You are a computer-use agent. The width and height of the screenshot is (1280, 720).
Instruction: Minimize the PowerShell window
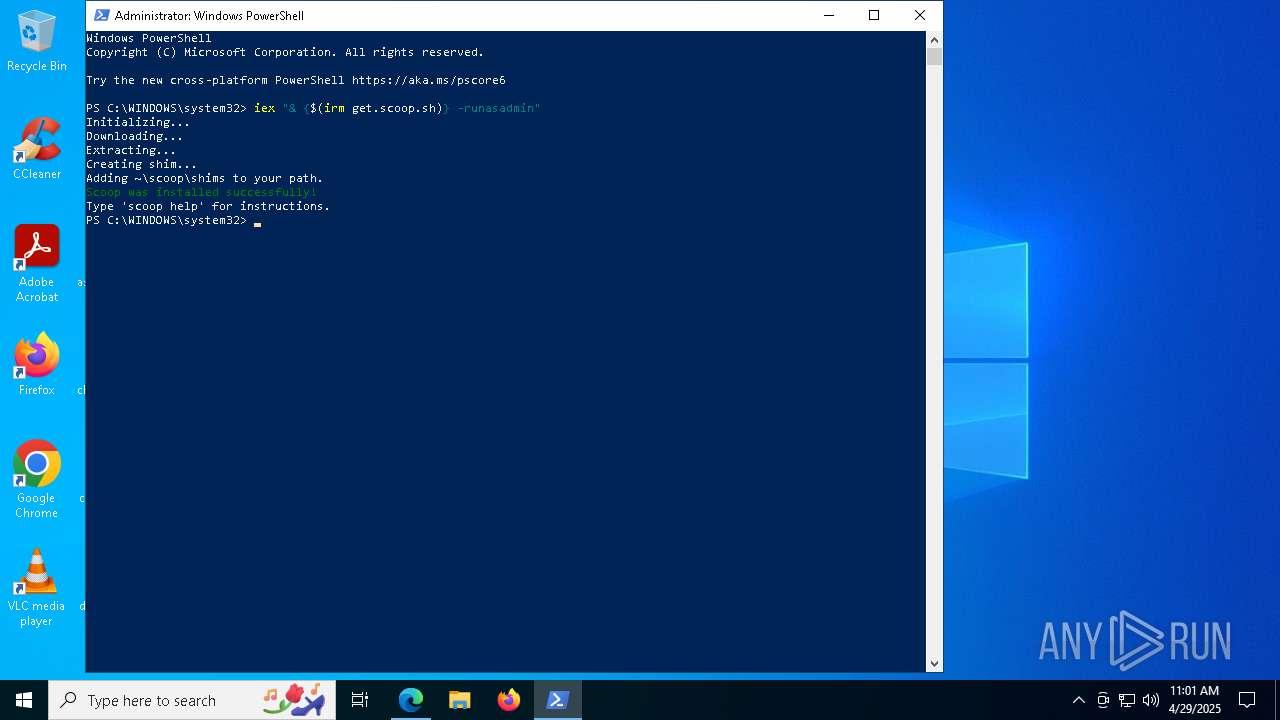point(829,15)
